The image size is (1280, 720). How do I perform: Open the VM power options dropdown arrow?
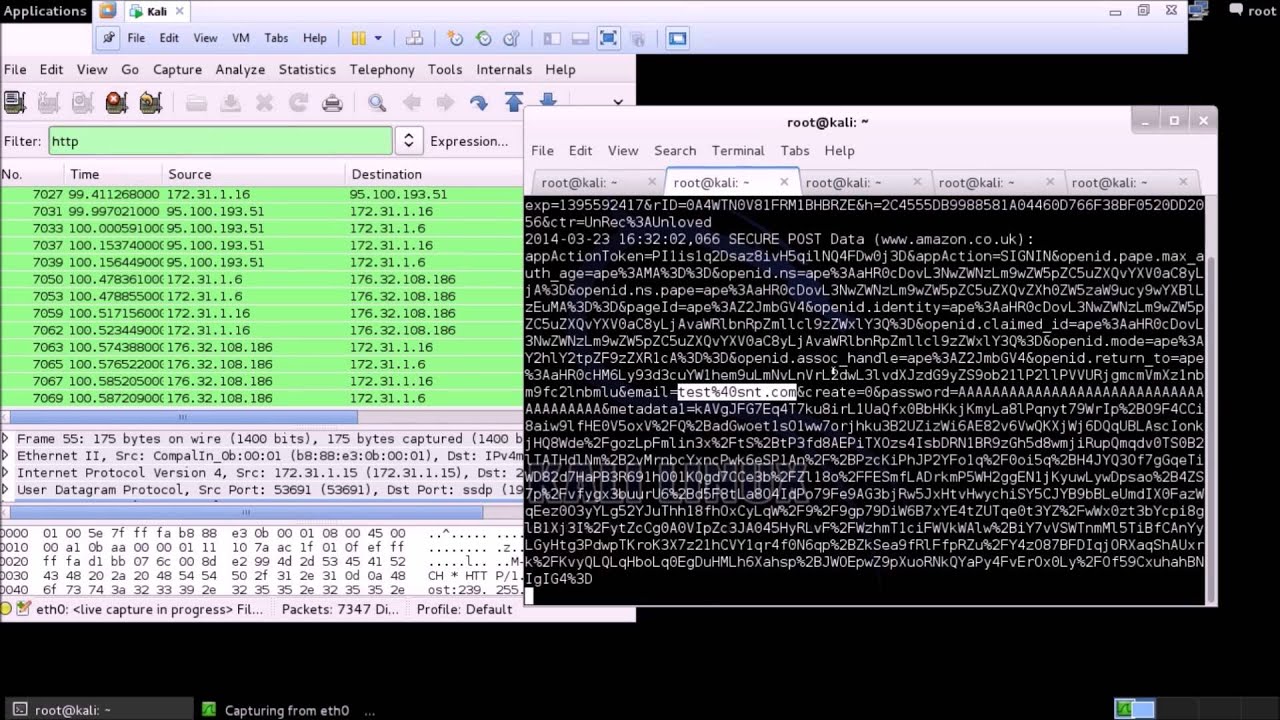378,38
